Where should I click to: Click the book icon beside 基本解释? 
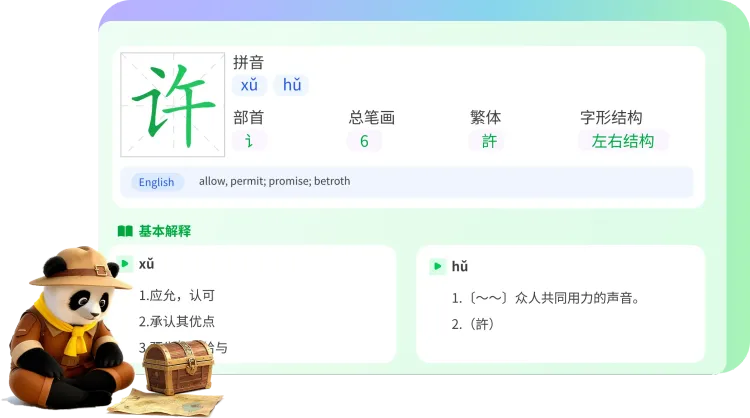pos(125,231)
